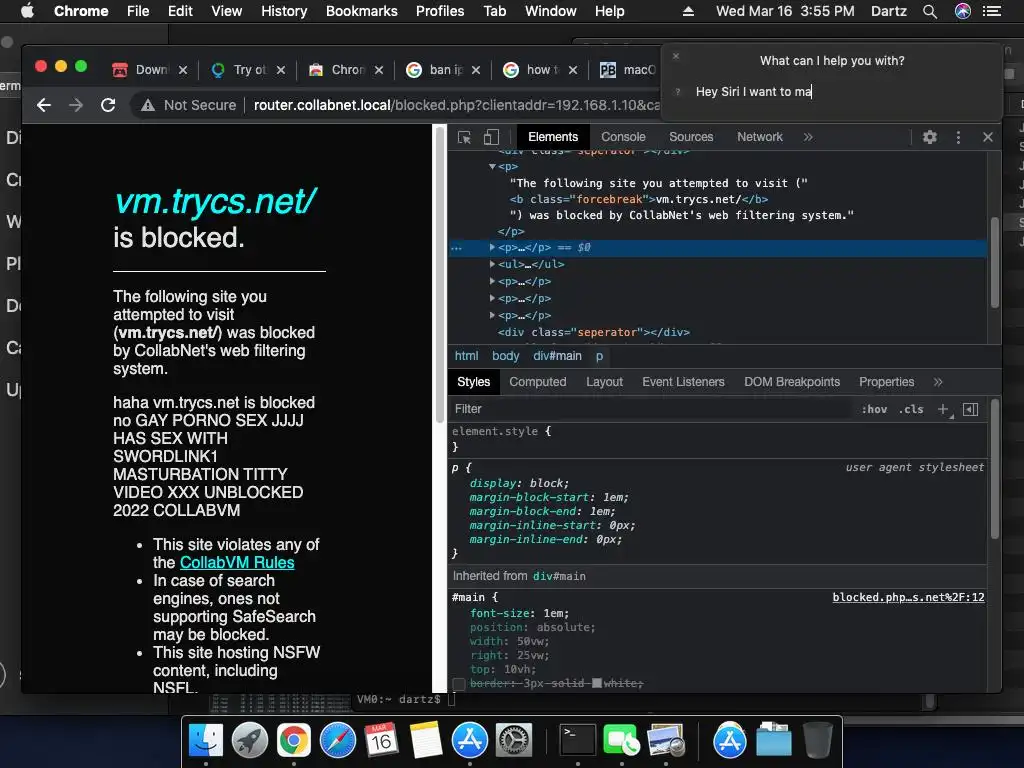Click the Not Secure warning icon
Screen dimensions: 1024x768
pyautogui.click(x=148, y=105)
